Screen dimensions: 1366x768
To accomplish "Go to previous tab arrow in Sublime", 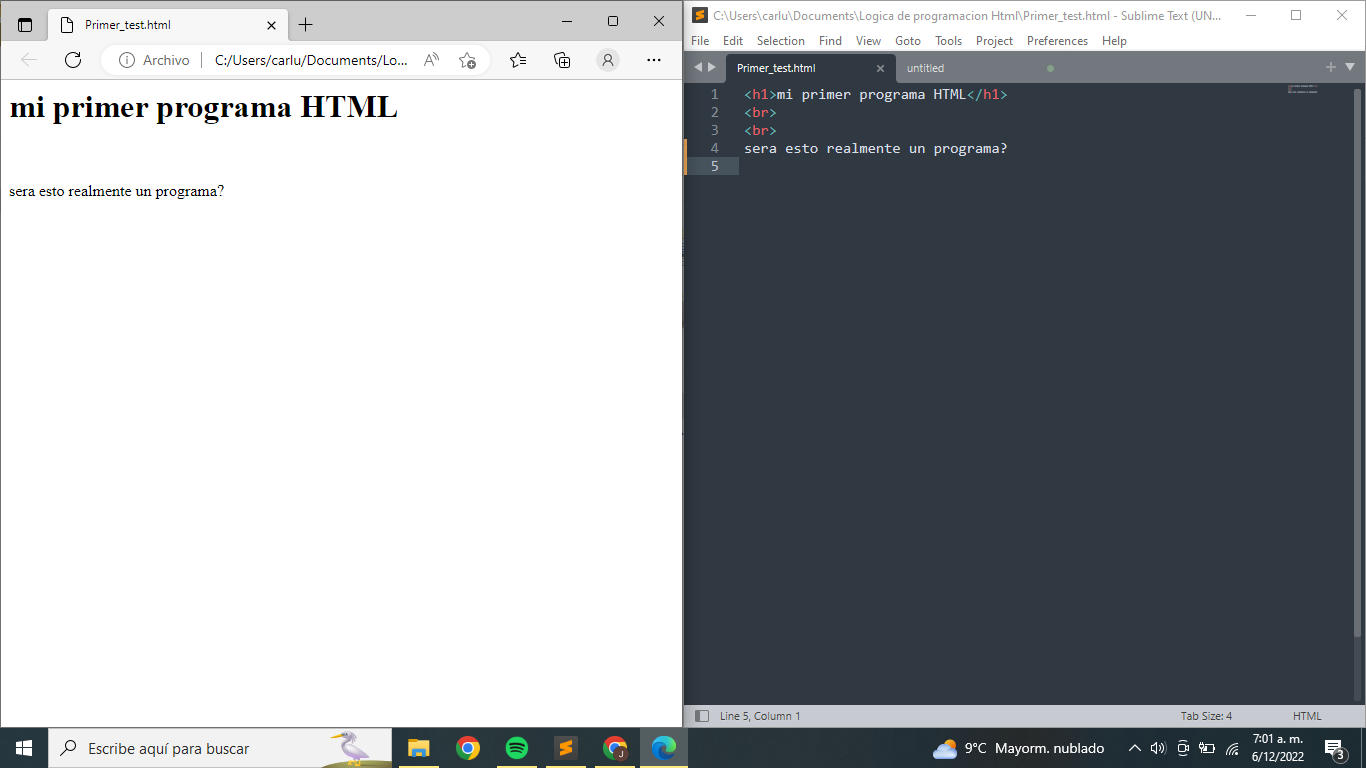I will point(698,67).
